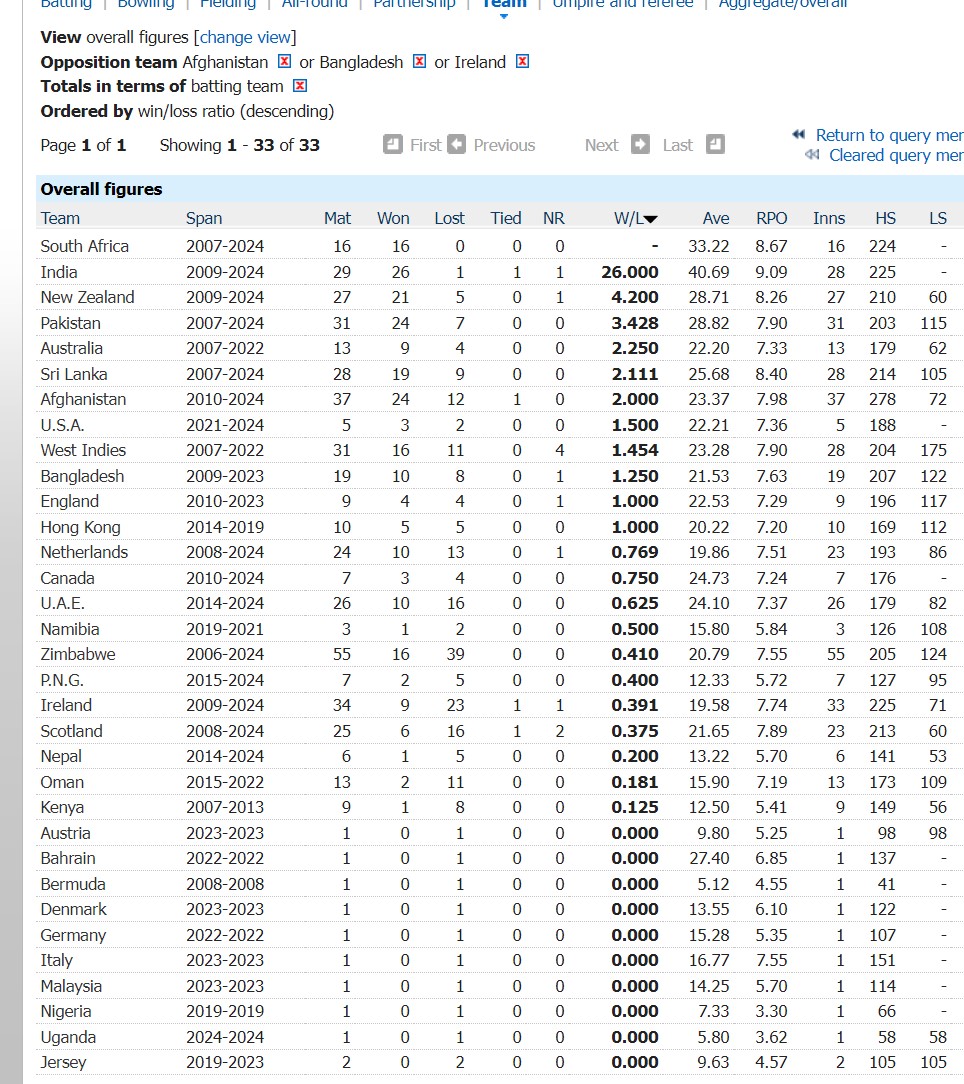
Task: Select the West Indies team name
Action: 83,450
